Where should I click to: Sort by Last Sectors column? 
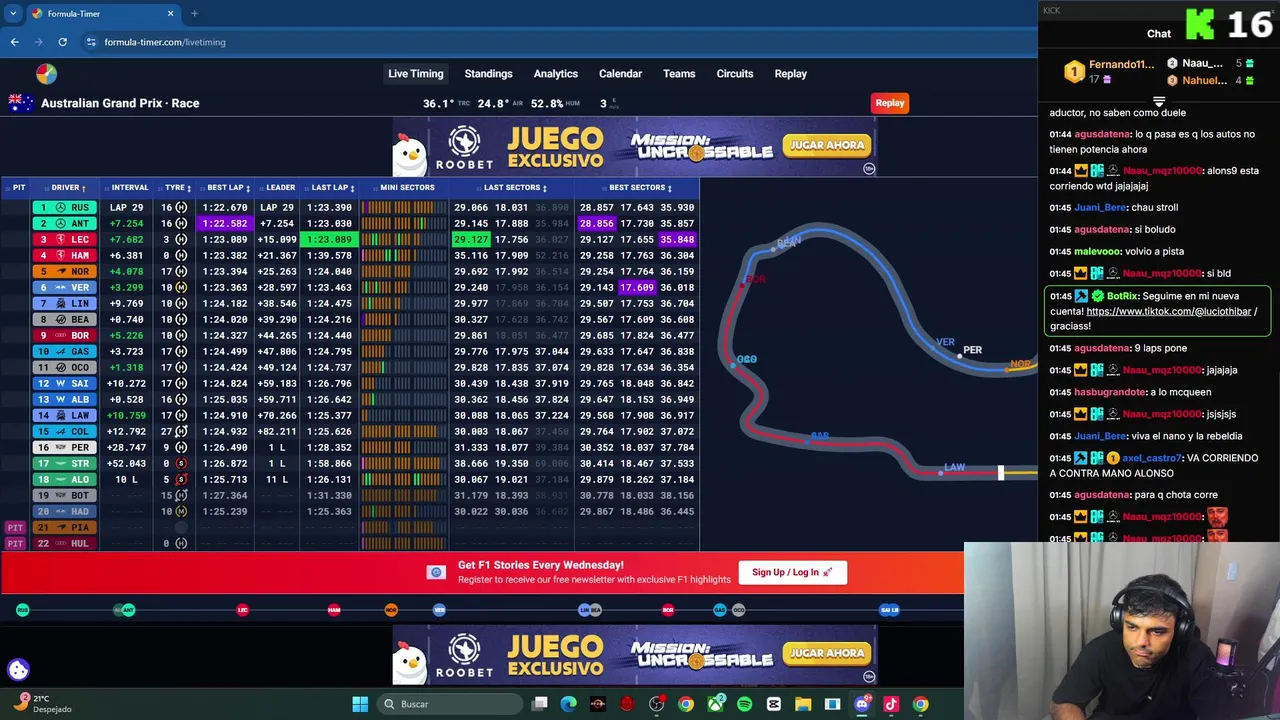pos(515,187)
